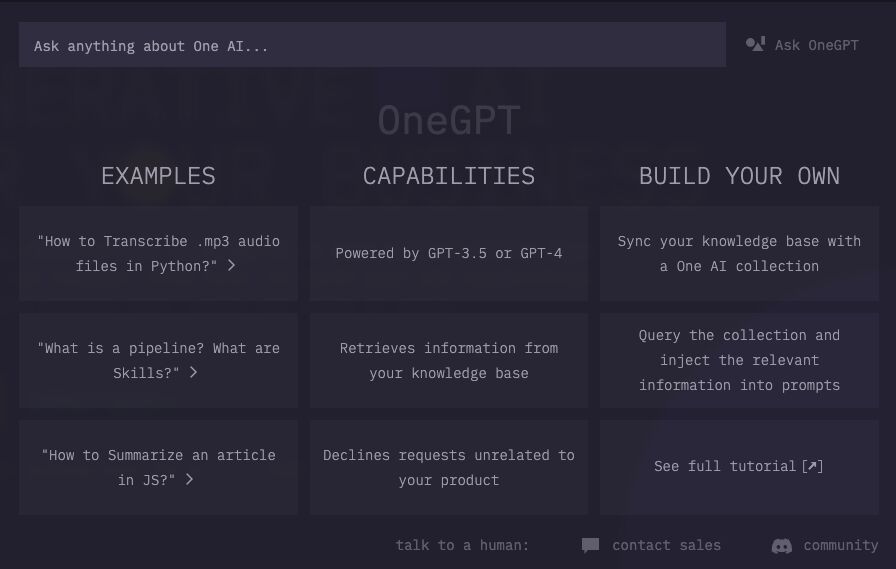Select the Transcribe .mp3 audio example card

pos(158,254)
